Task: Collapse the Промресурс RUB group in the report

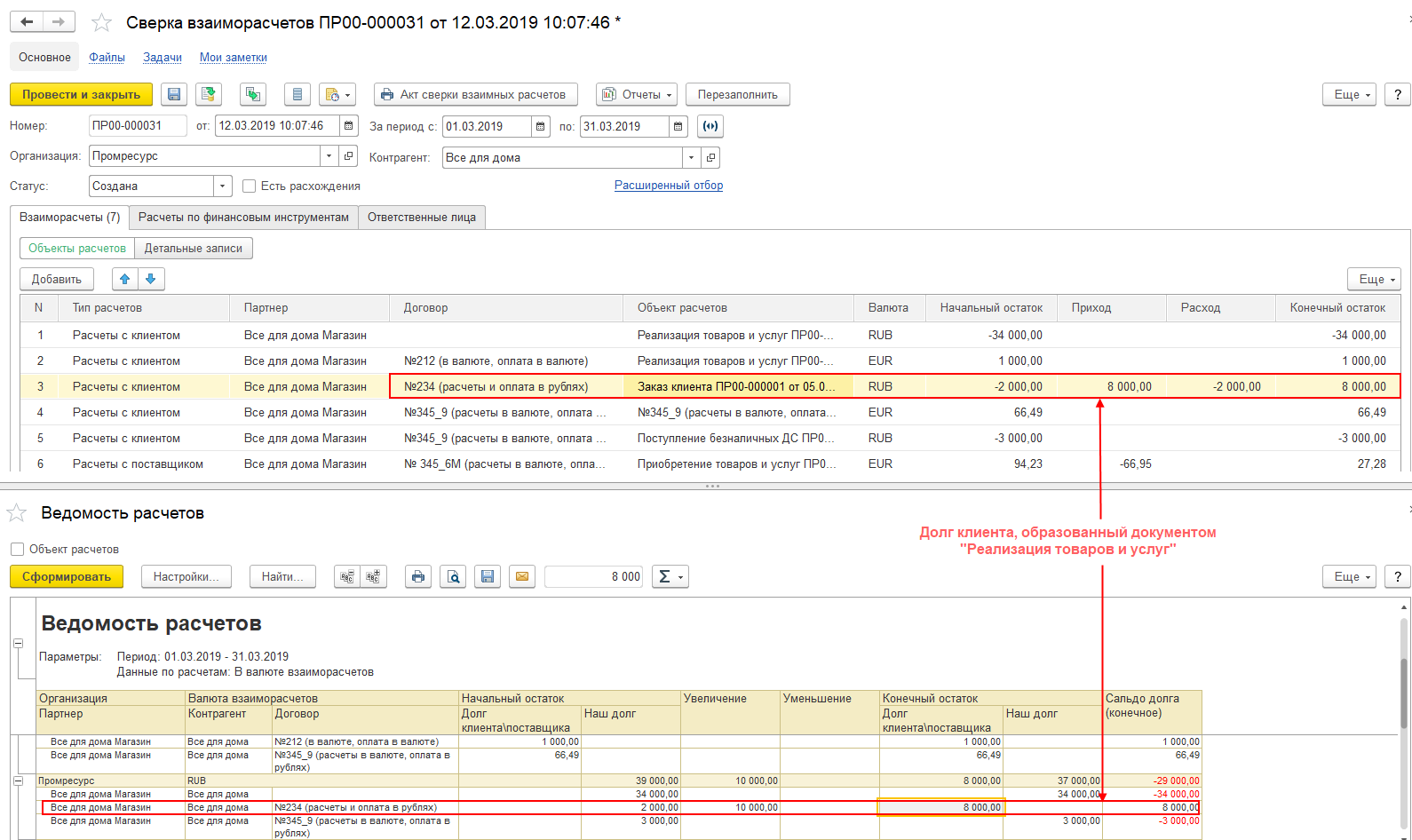Action: click(18, 781)
